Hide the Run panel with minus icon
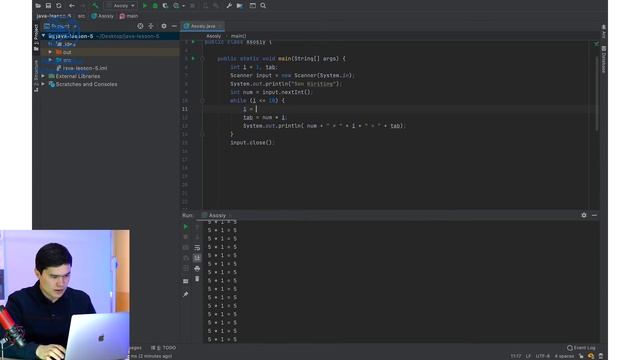The image size is (640, 360). coord(594,215)
